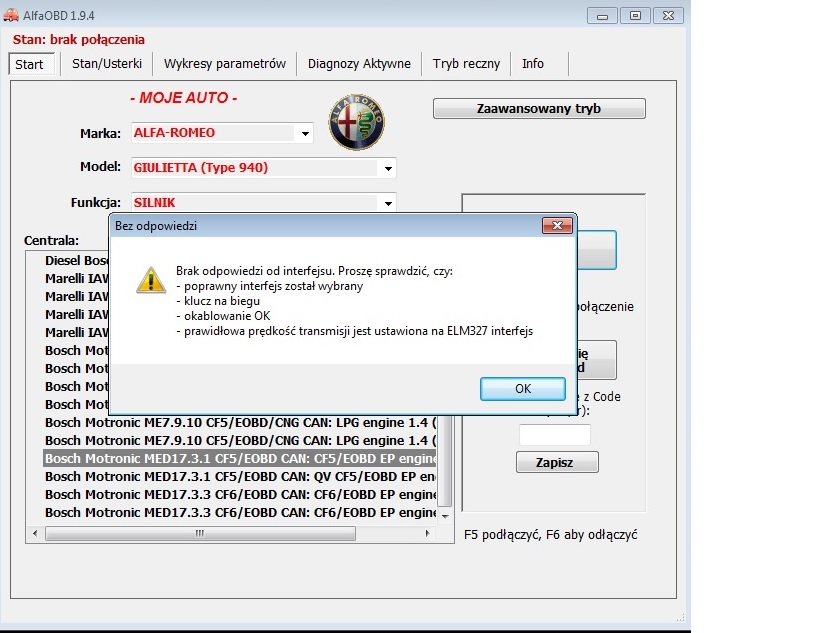Viewport: 828px width, 633px height.
Task: Select Bosch Motronic MED17.3.1 QV CF5/EOBD row
Action: (241, 477)
